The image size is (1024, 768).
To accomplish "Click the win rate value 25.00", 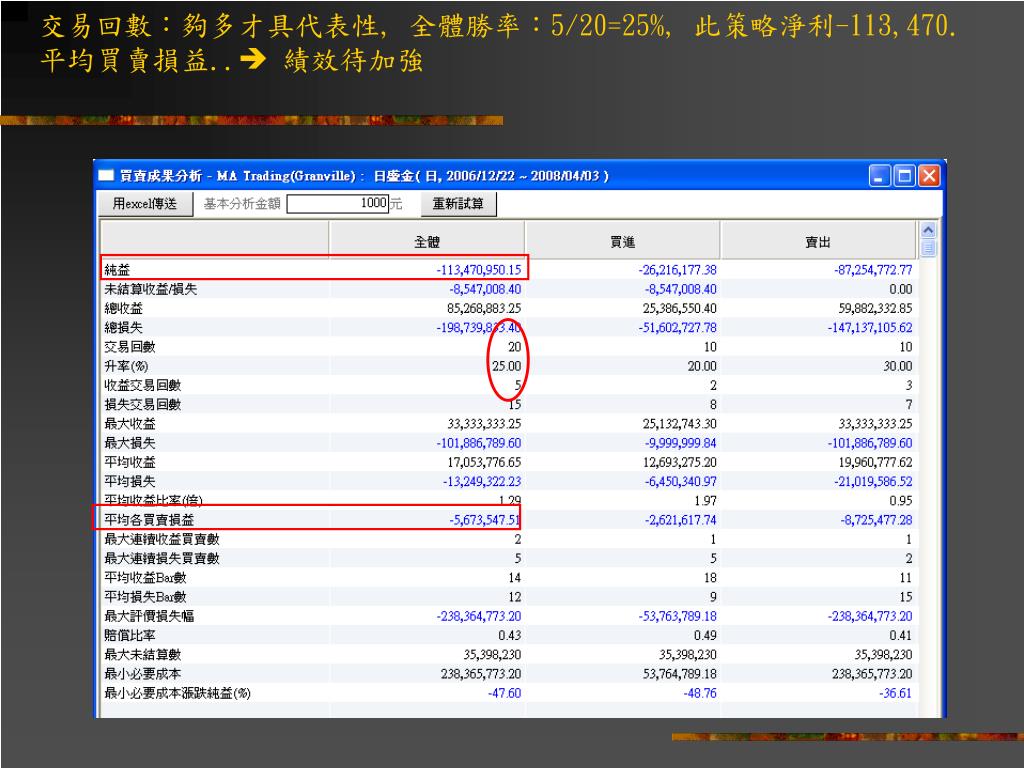I will coord(507,366).
